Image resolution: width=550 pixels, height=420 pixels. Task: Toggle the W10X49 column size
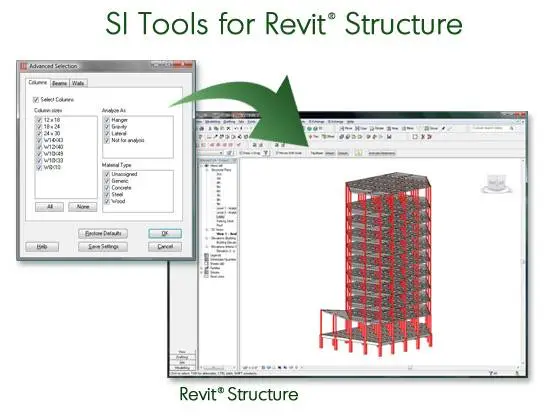pos(39,154)
